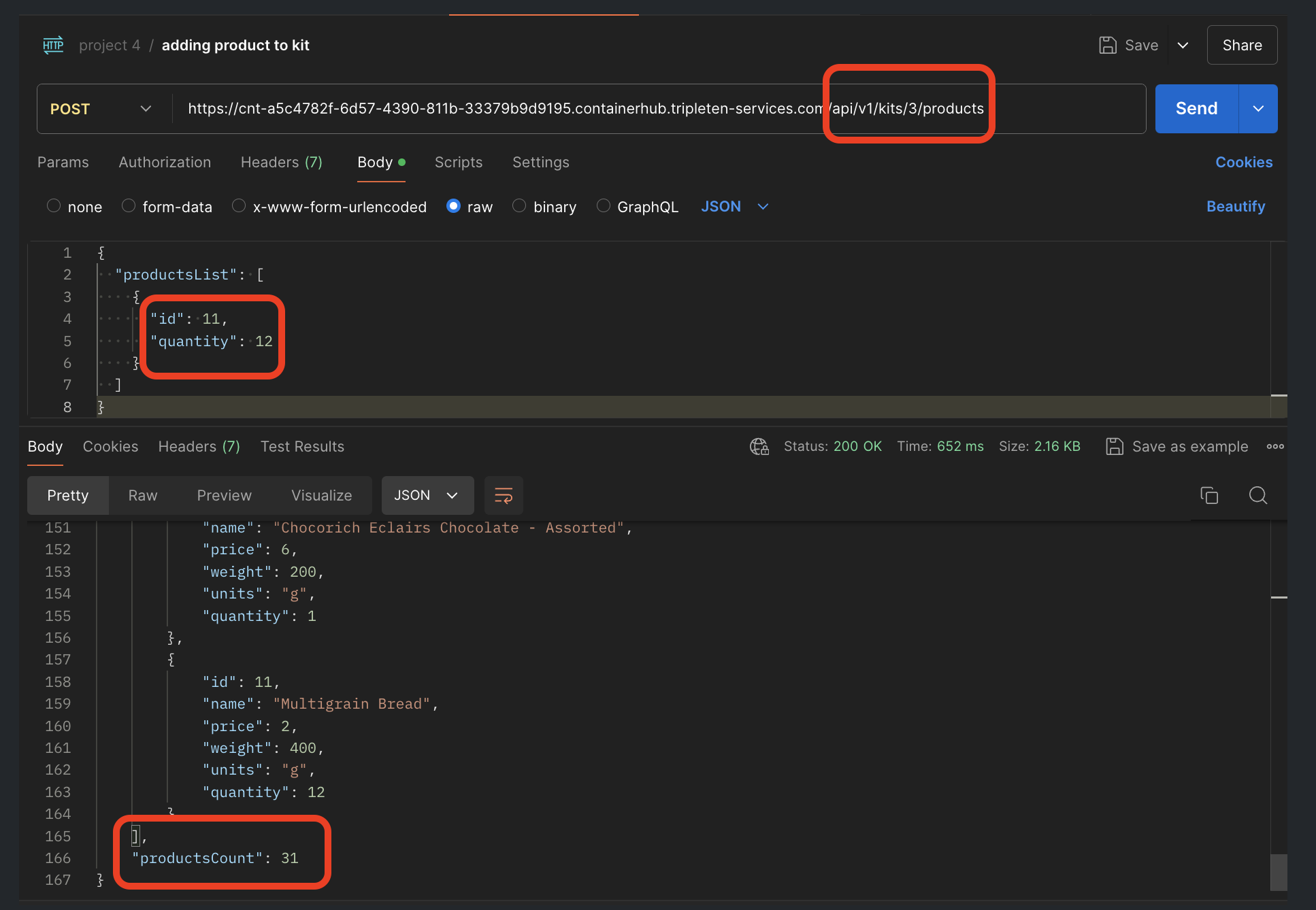This screenshot has width=1316, height=910.
Task: Select the none body type
Action: (x=54, y=205)
